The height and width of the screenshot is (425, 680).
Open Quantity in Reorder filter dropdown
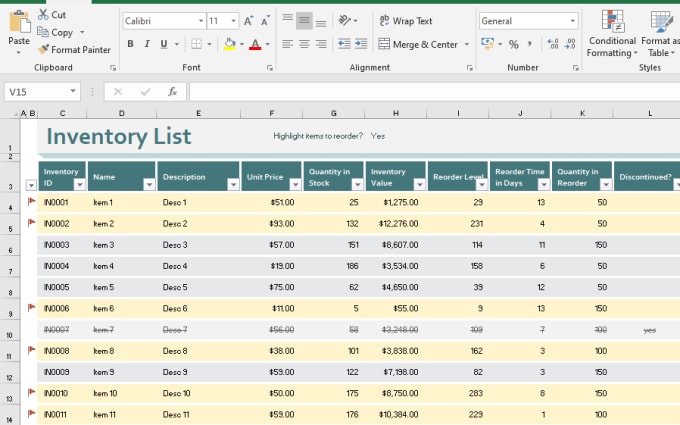click(x=606, y=185)
